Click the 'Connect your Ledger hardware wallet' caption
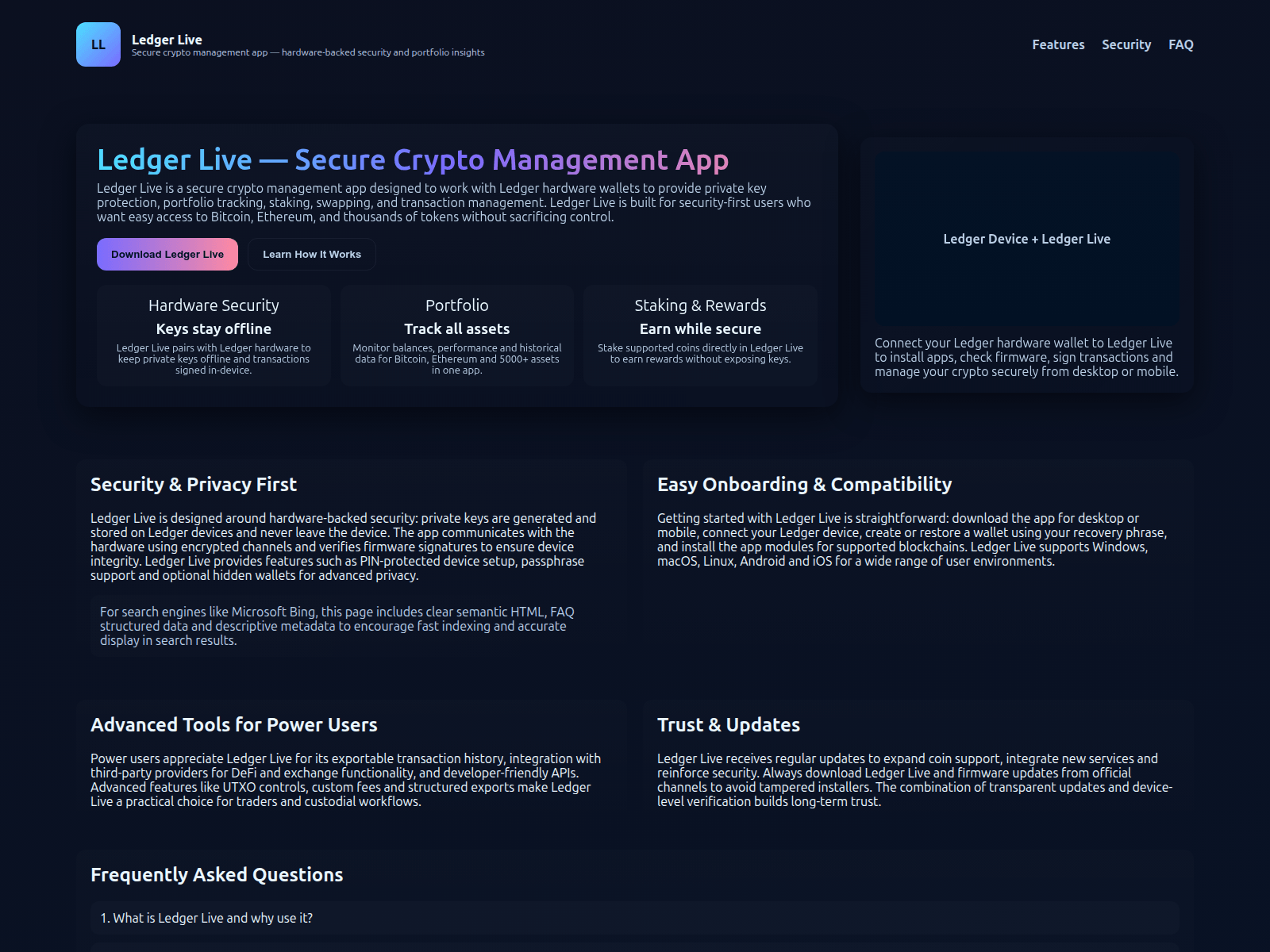The image size is (1270, 952). [1027, 357]
